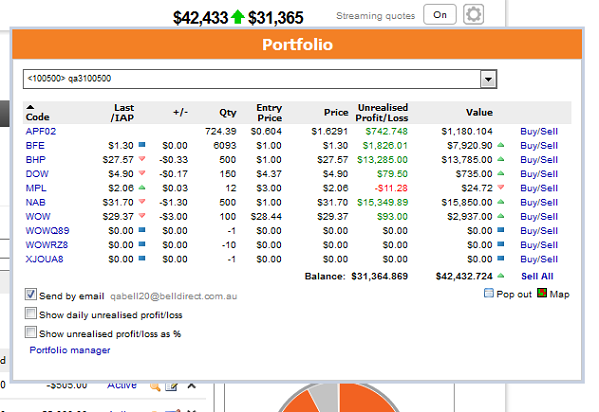Image resolution: width=599 pixels, height=412 pixels.
Task: Uncheck Send by email checkbox
Action: click(31, 294)
